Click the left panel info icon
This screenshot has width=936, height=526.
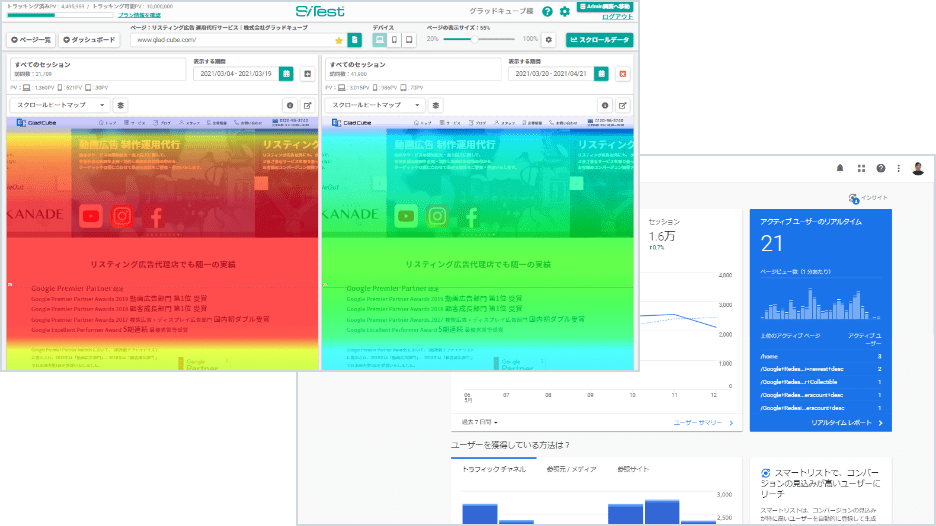[290, 104]
